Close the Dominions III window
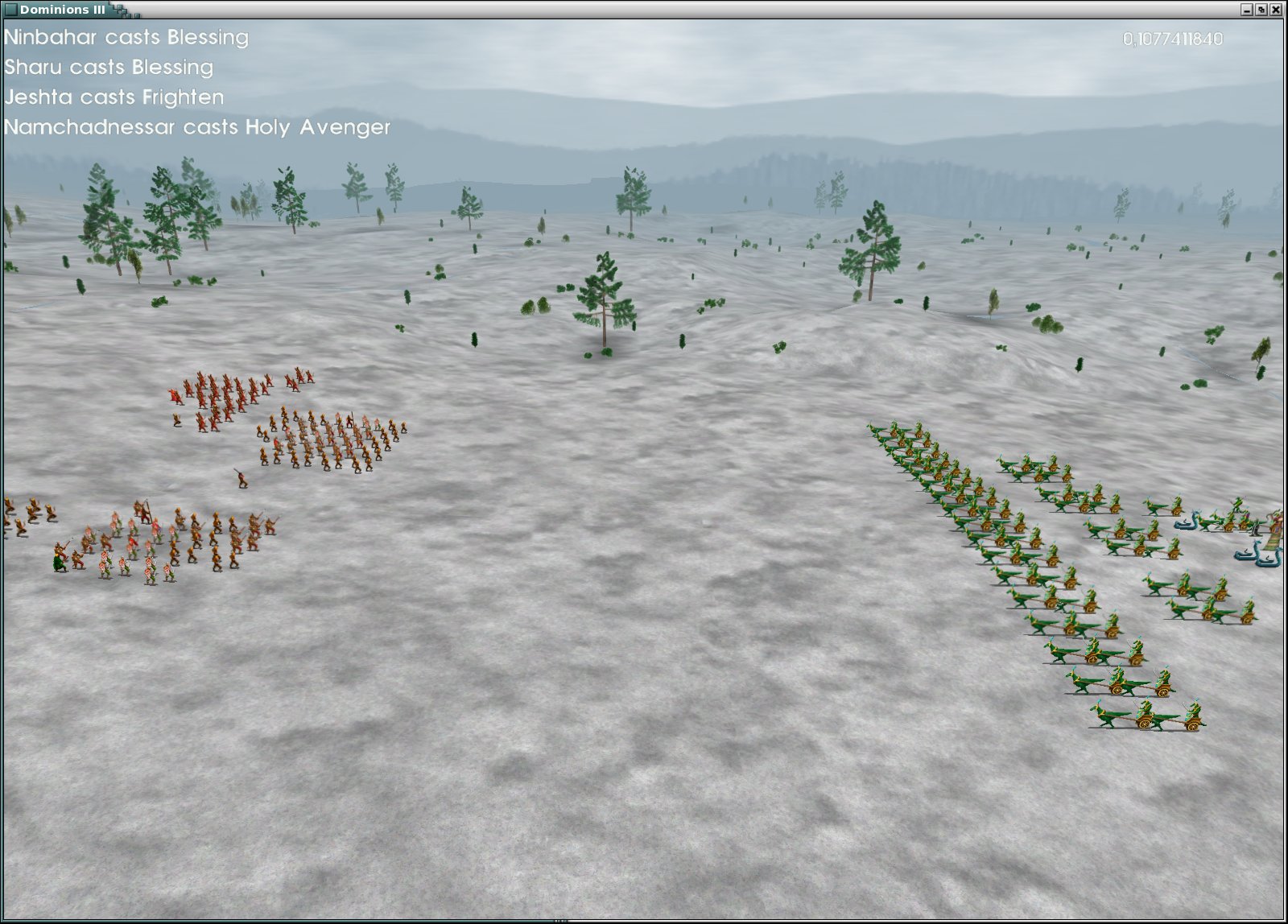The width and height of the screenshot is (1288, 924). [1275, 10]
